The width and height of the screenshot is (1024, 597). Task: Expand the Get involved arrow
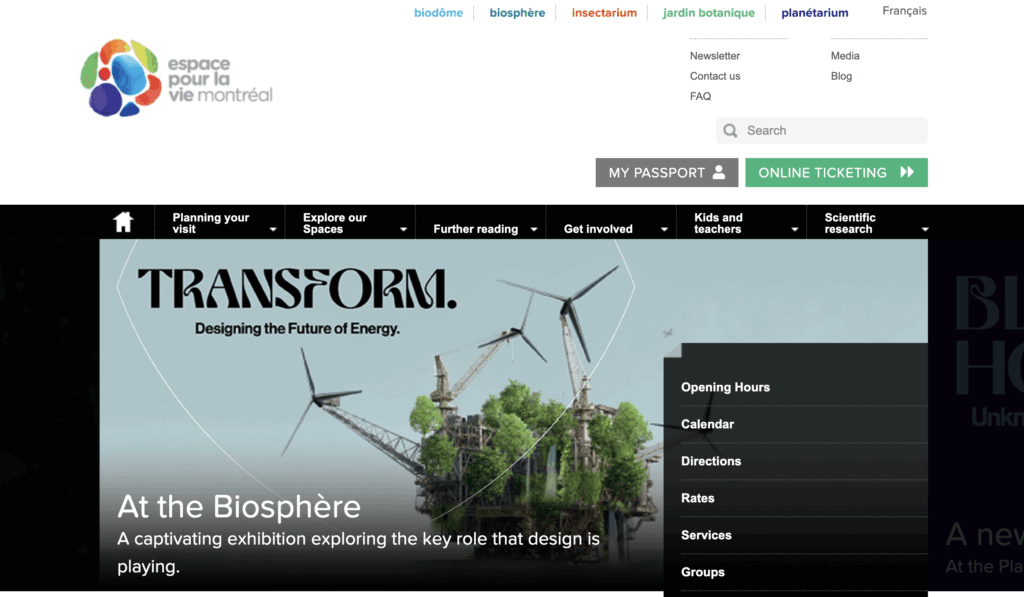click(664, 229)
